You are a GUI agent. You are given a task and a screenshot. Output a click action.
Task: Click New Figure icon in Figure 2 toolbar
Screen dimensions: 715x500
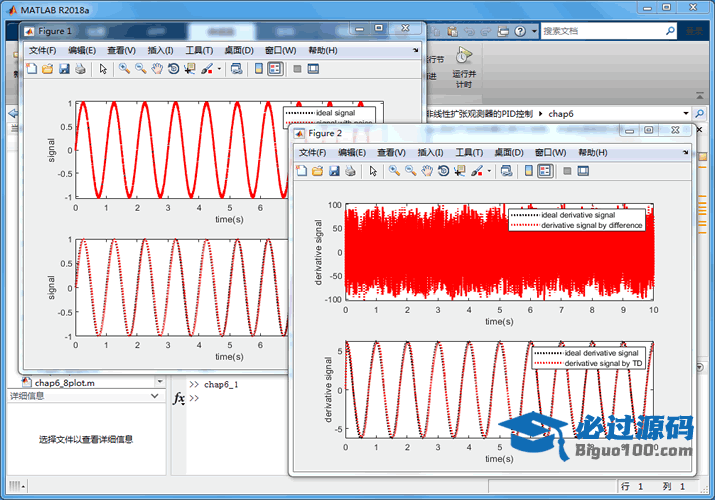[301, 171]
